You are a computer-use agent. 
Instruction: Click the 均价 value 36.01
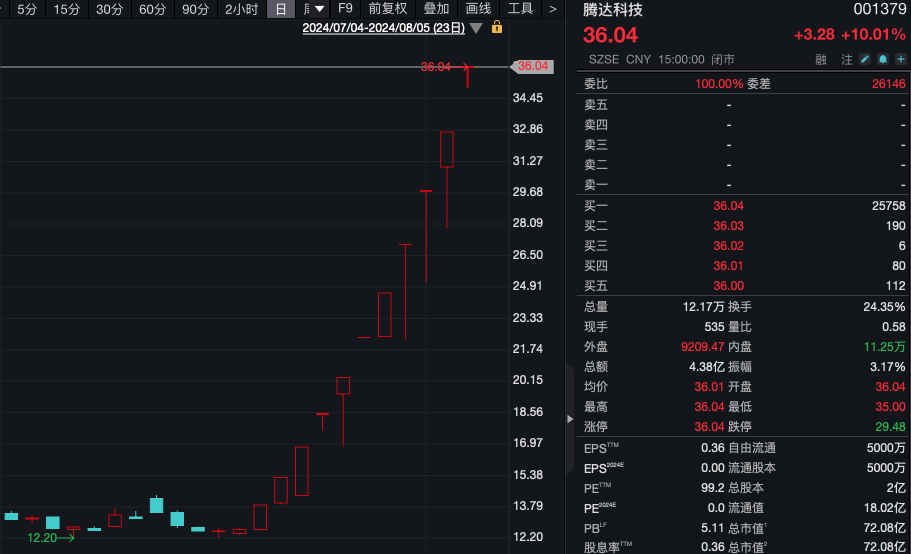tap(709, 387)
